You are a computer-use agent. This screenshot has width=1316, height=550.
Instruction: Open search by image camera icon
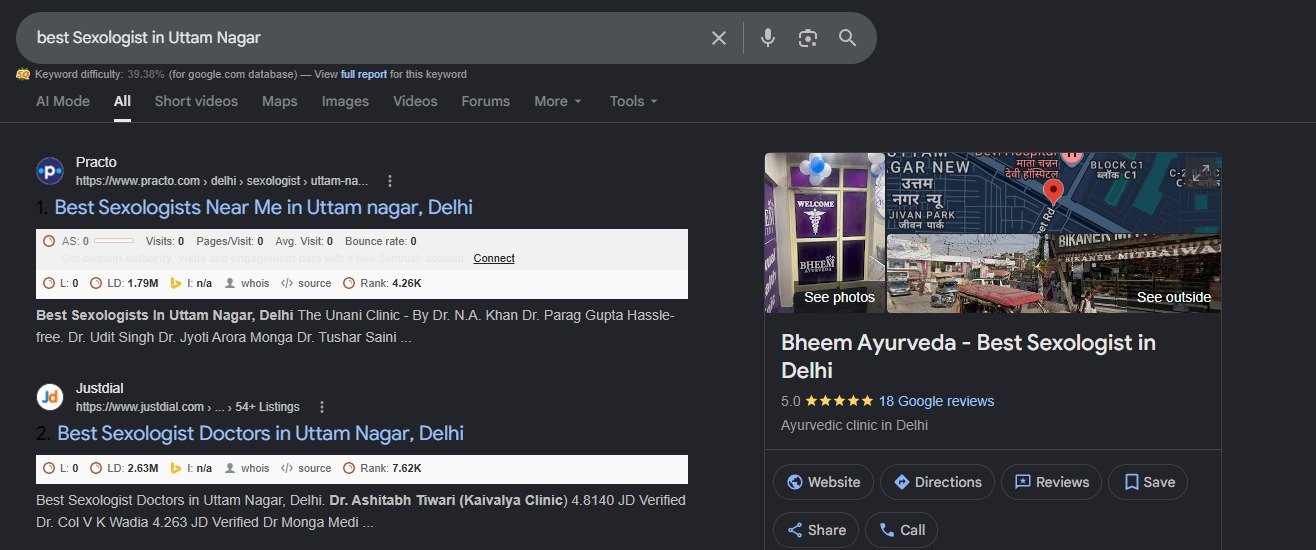tap(808, 38)
